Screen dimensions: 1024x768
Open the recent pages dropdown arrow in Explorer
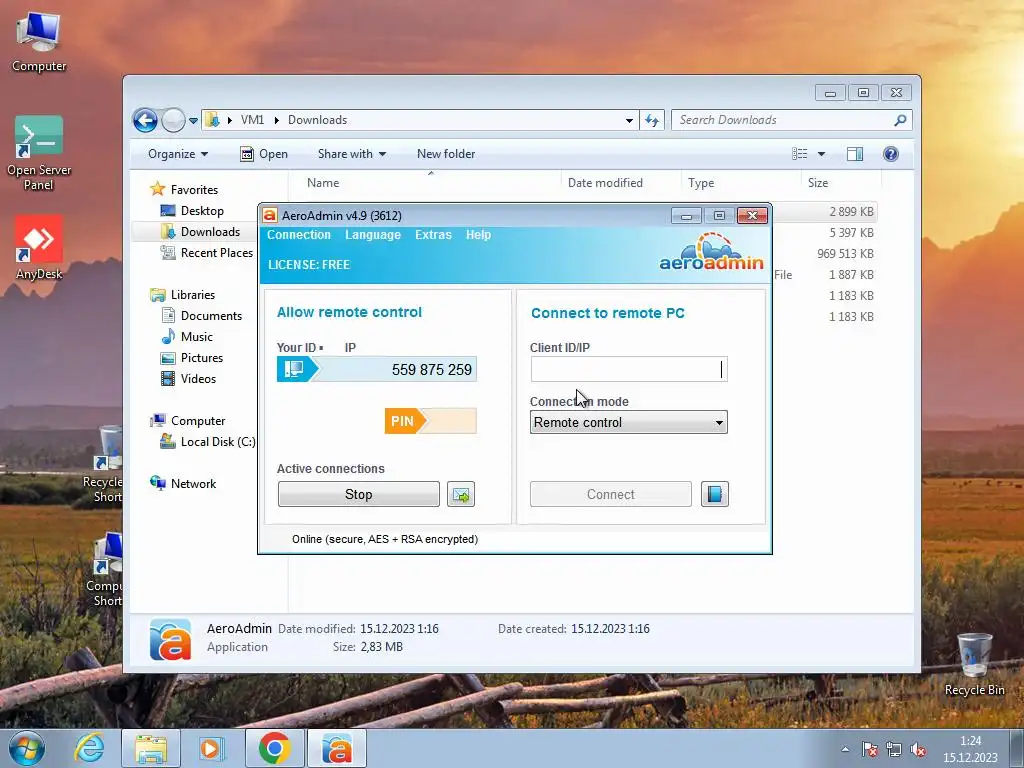coord(193,120)
